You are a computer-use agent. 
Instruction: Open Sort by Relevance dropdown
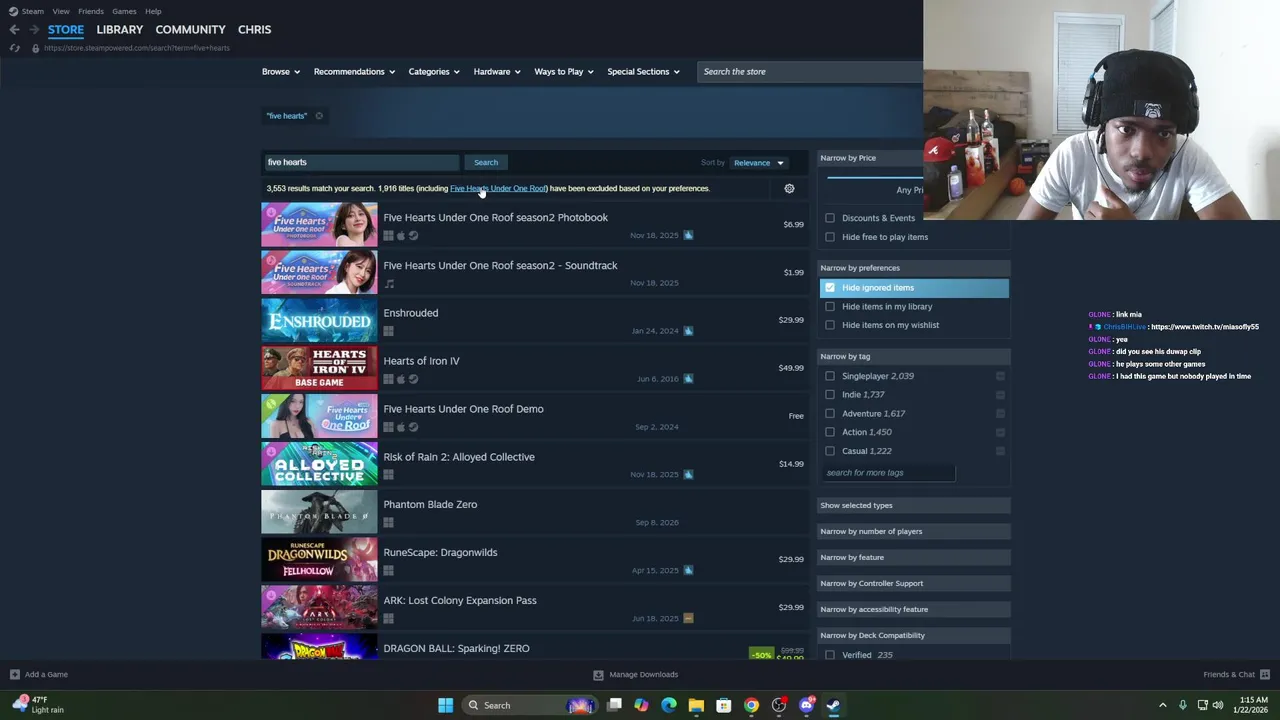click(x=758, y=163)
